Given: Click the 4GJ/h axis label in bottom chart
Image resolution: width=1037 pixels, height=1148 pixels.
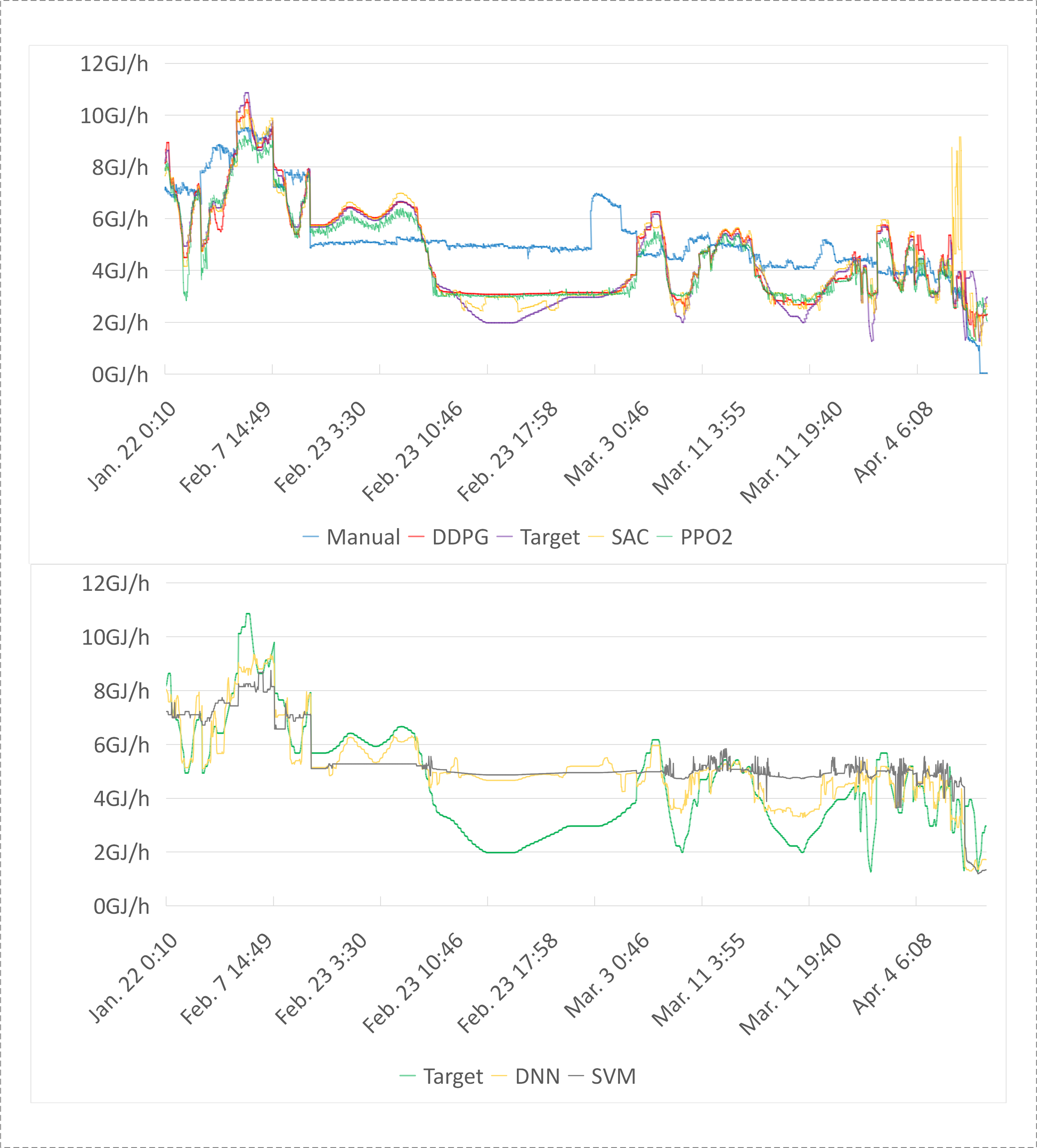Looking at the screenshot, I should 121,799.
